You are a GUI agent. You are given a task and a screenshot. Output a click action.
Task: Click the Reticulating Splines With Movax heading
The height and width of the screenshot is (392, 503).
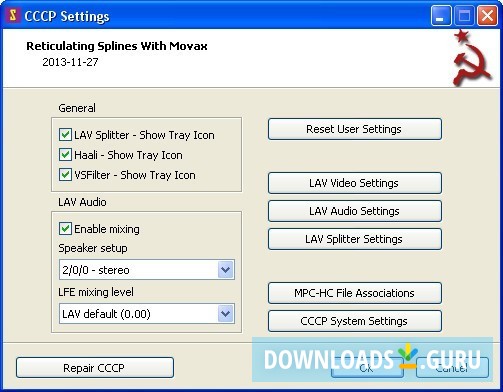click(117, 46)
